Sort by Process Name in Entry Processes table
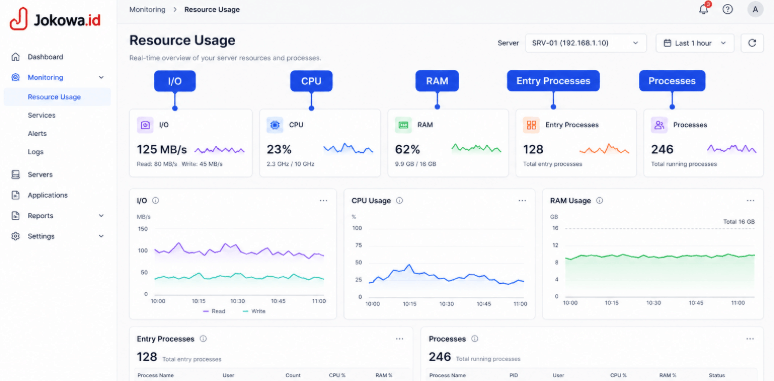Screen dimensions: 774x381 [x=155, y=376]
